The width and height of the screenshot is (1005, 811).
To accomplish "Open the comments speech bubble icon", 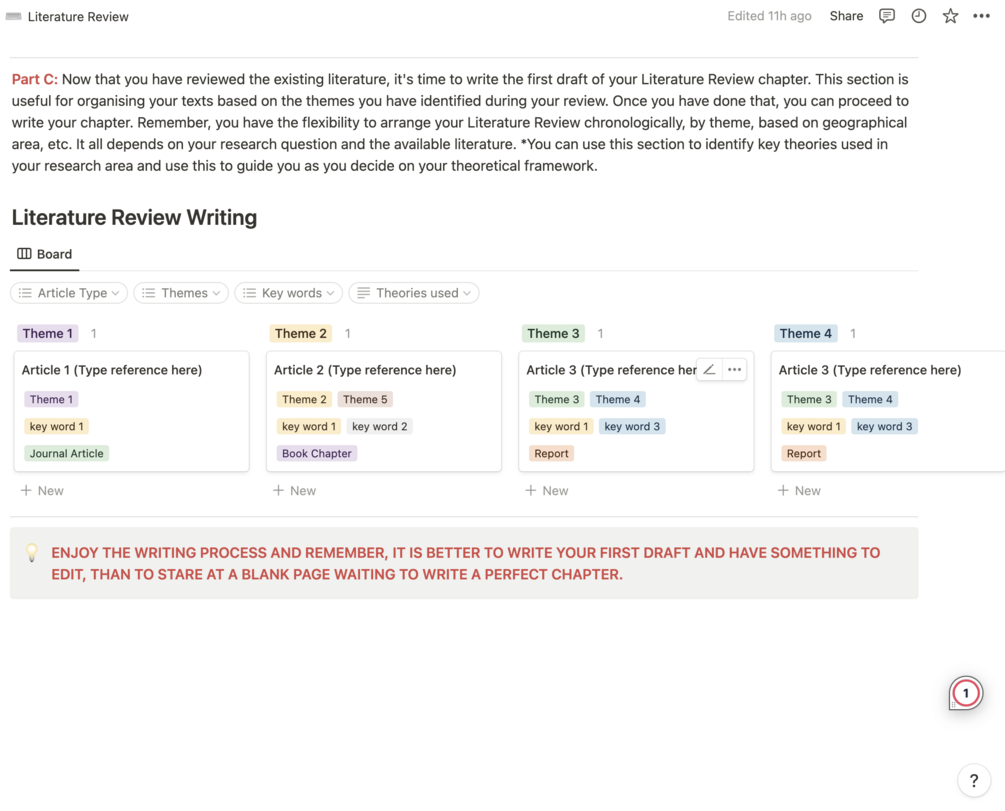I will click(886, 16).
